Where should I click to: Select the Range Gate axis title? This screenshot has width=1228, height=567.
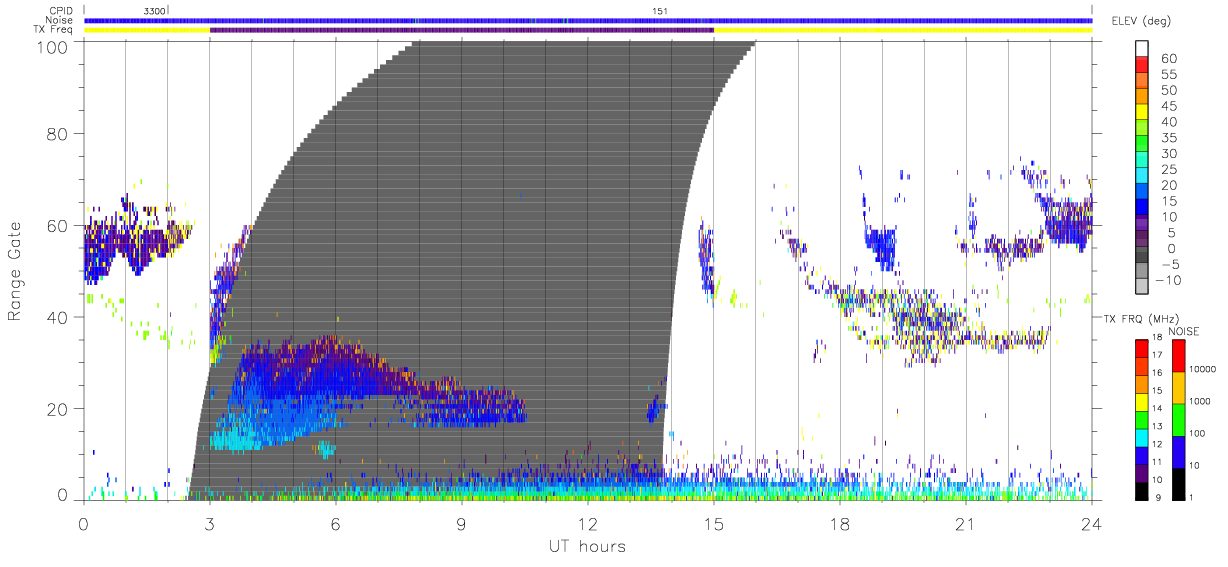[16, 272]
